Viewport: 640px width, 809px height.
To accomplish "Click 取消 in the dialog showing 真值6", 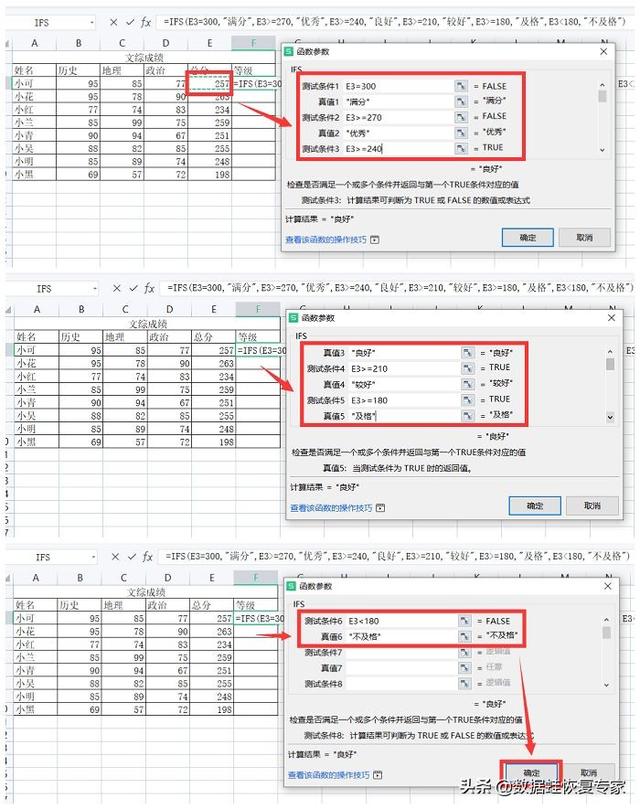I will coord(589,773).
